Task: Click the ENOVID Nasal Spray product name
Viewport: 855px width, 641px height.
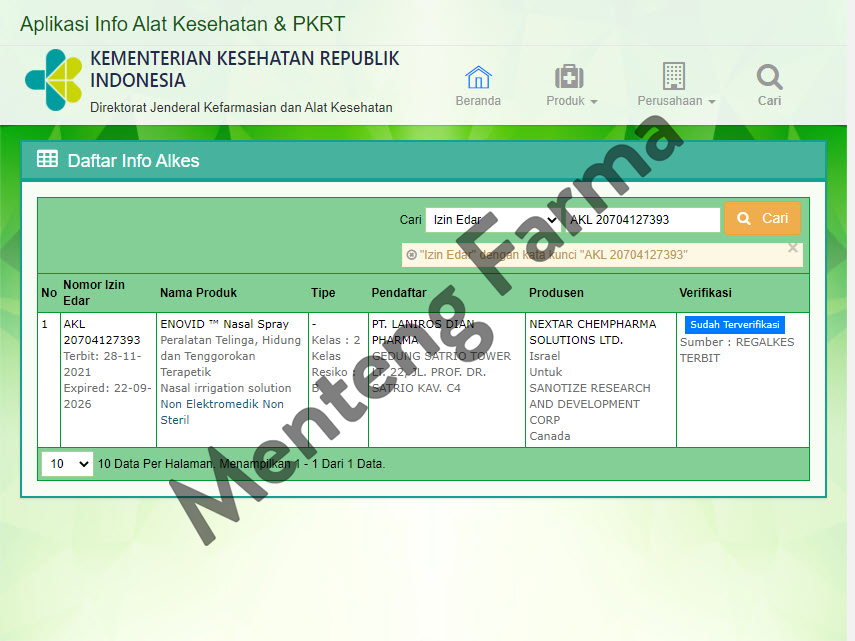Action: [x=224, y=324]
